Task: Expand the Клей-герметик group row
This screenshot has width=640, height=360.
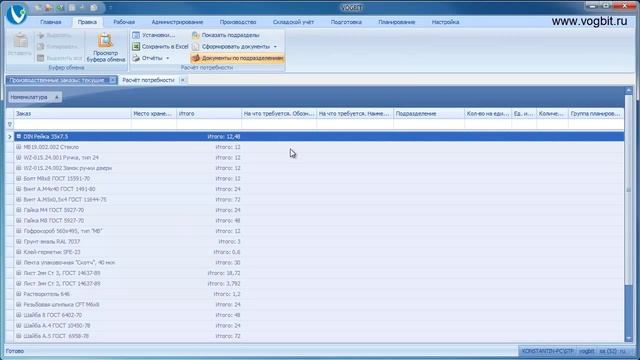Action: 19,252
